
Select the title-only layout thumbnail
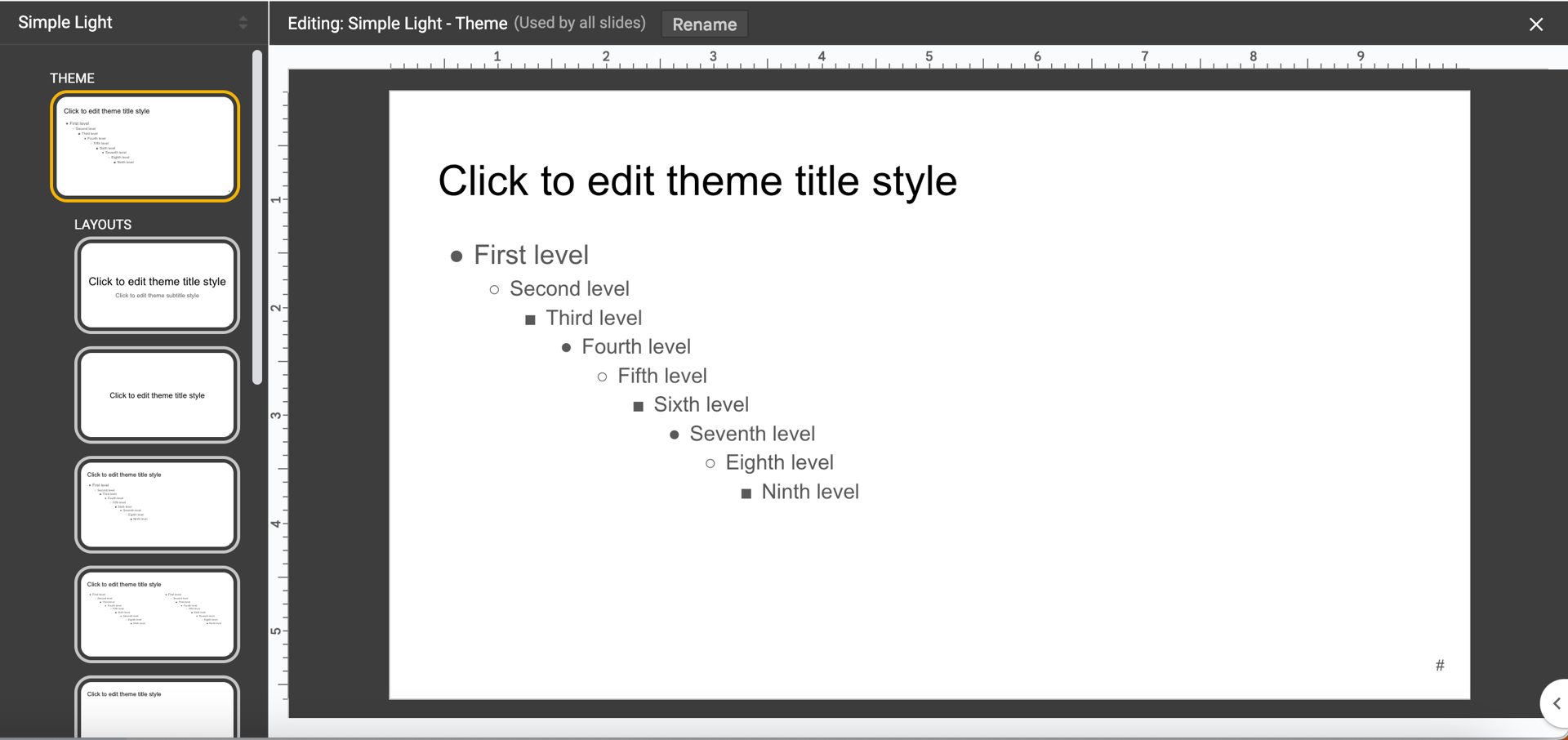click(x=157, y=395)
